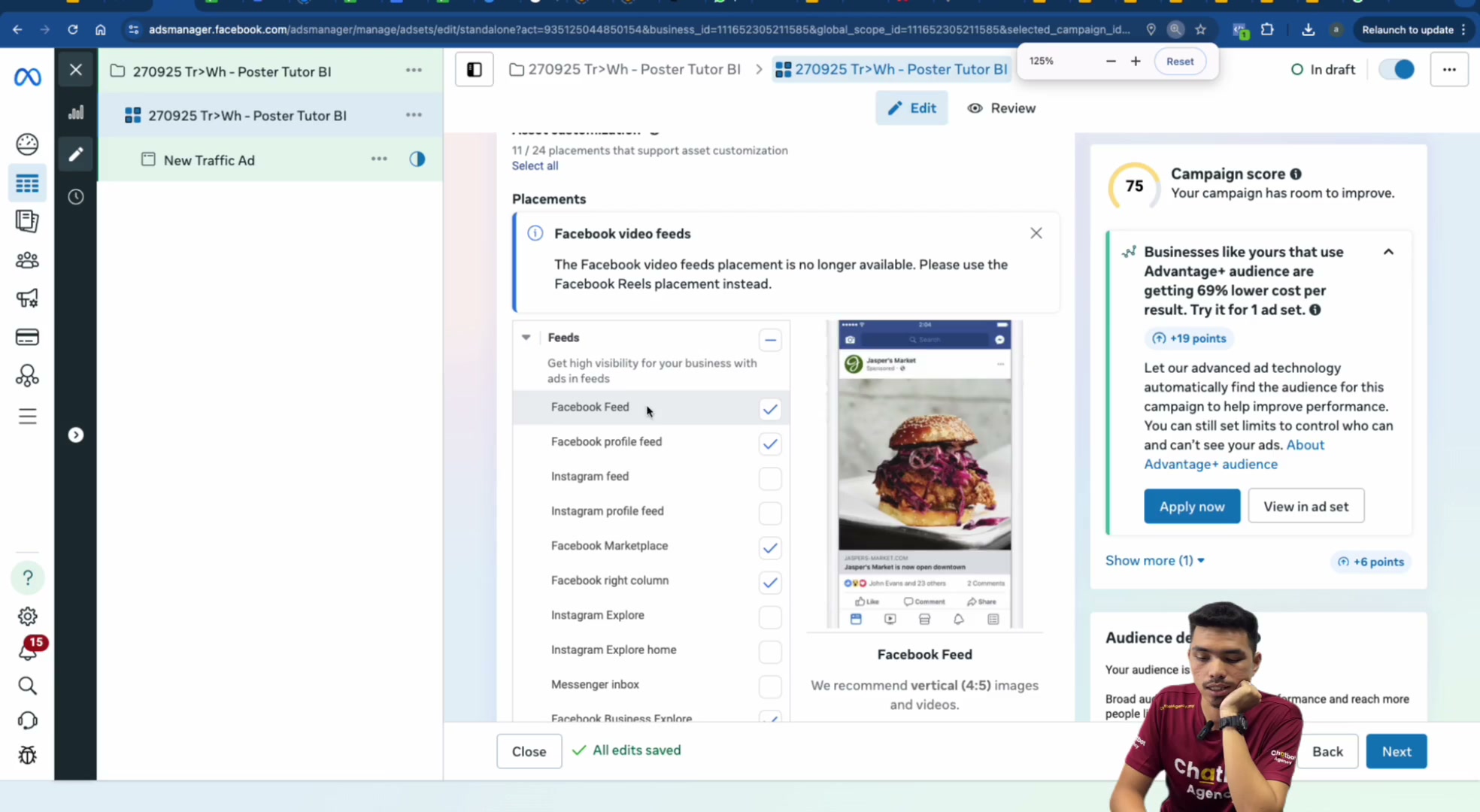Open the clock history icon
This screenshot has width=1480, height=812.
pyautogui.click(x=76, y=197)
